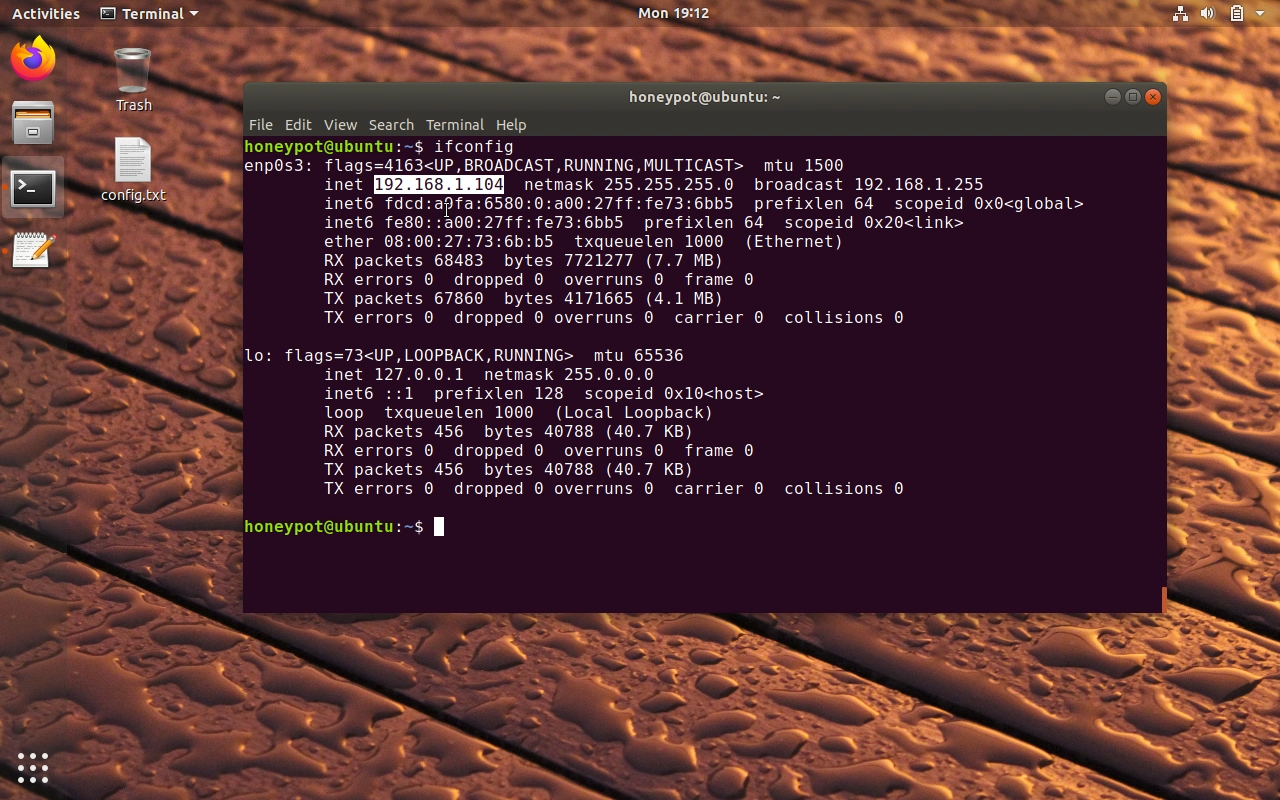
Task: Click the network status icon
Action: pyautogui.click(x=1180, y=13)
